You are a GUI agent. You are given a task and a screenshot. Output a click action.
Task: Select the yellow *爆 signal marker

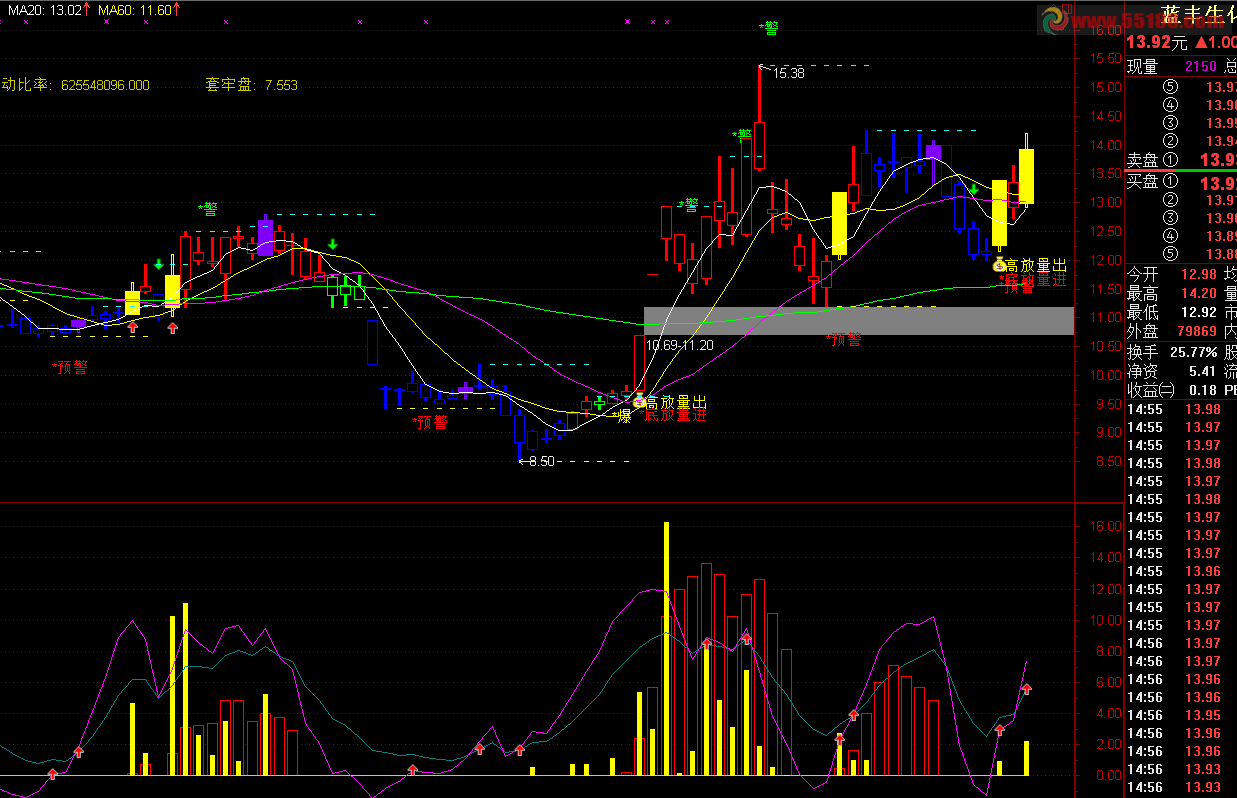click(x=622, y=416)
